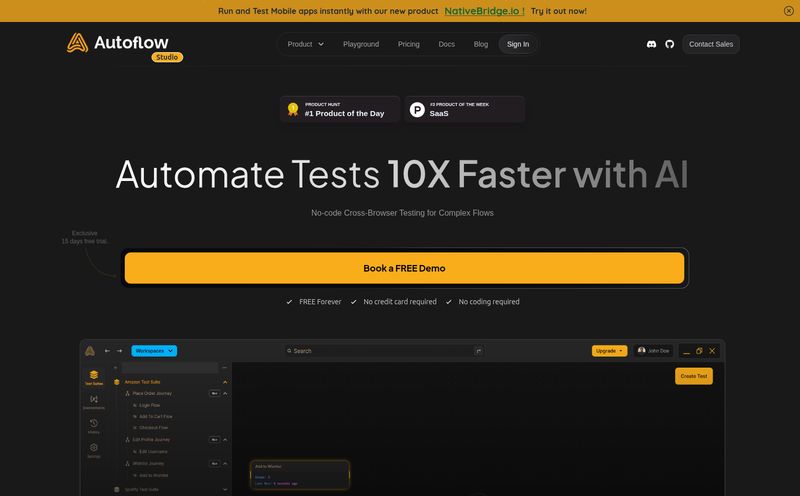Collapse the Edit Profile Journey chevron
800x496 pixels.
point(225,439)
